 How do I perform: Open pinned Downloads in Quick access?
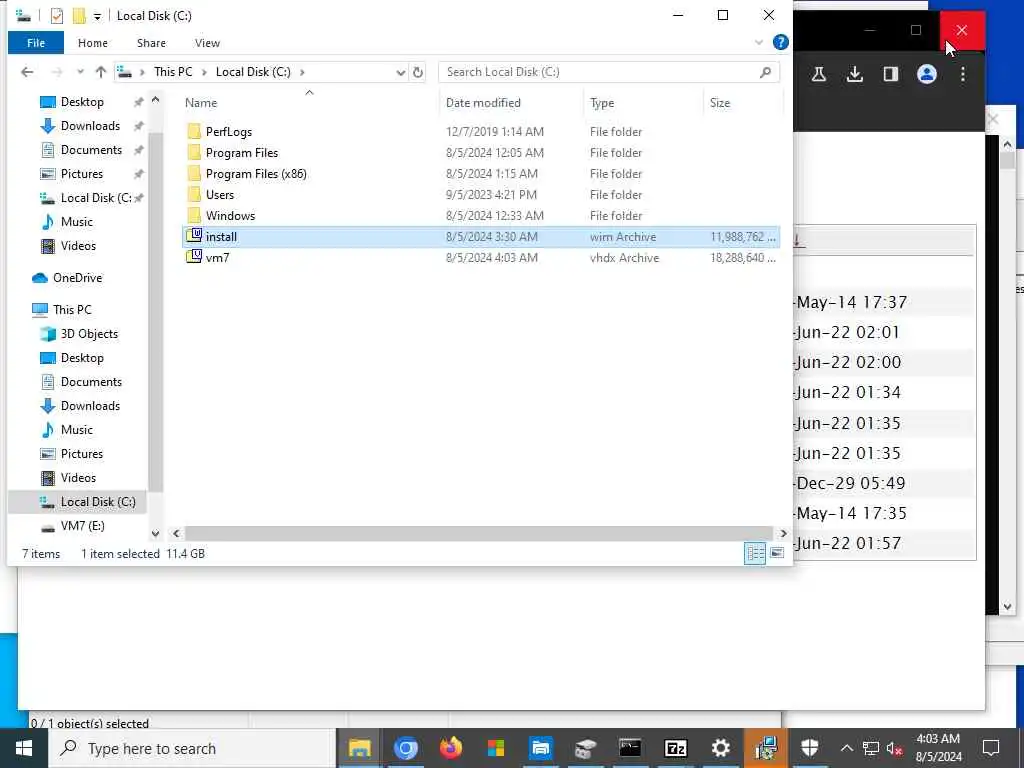[x=90, y=126]
